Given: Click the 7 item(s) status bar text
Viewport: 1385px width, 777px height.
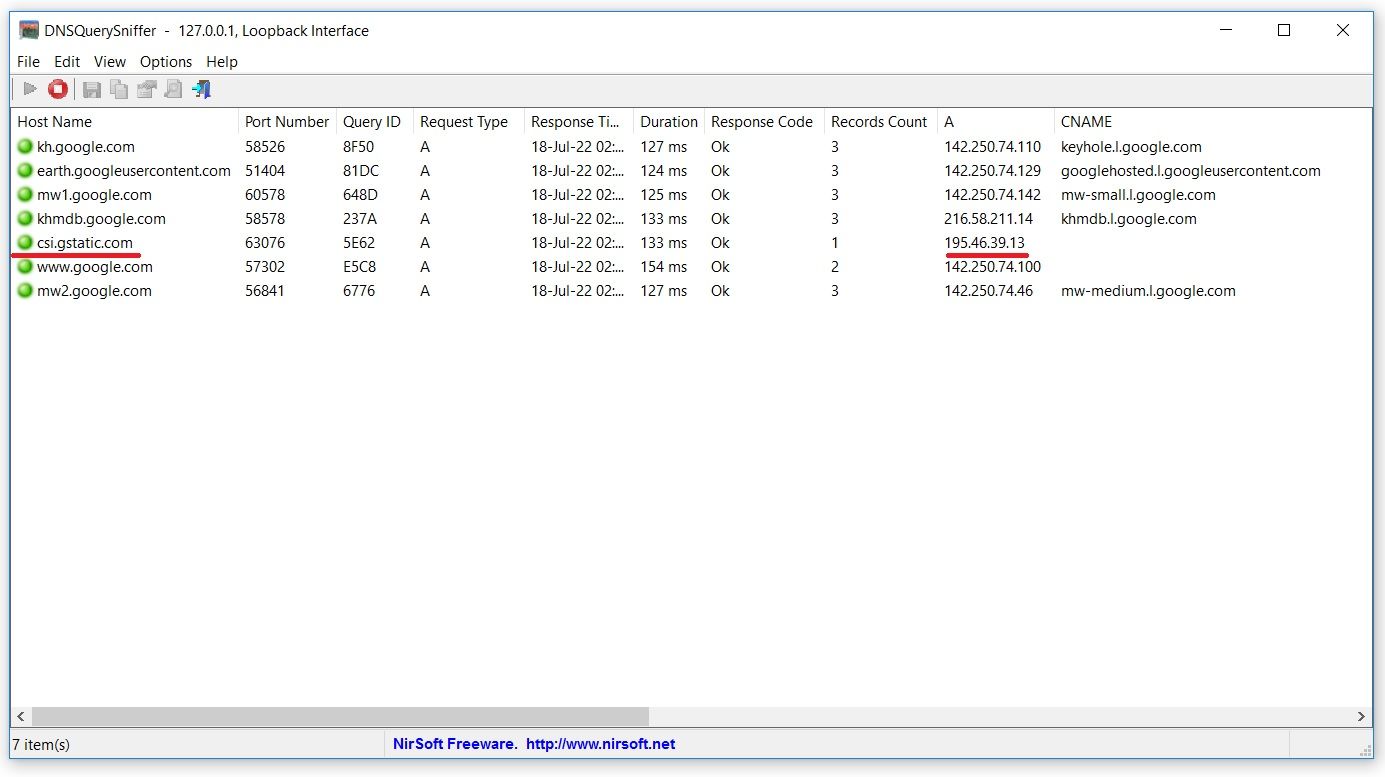Looking at the screenshot, I should tap(41, 744).
